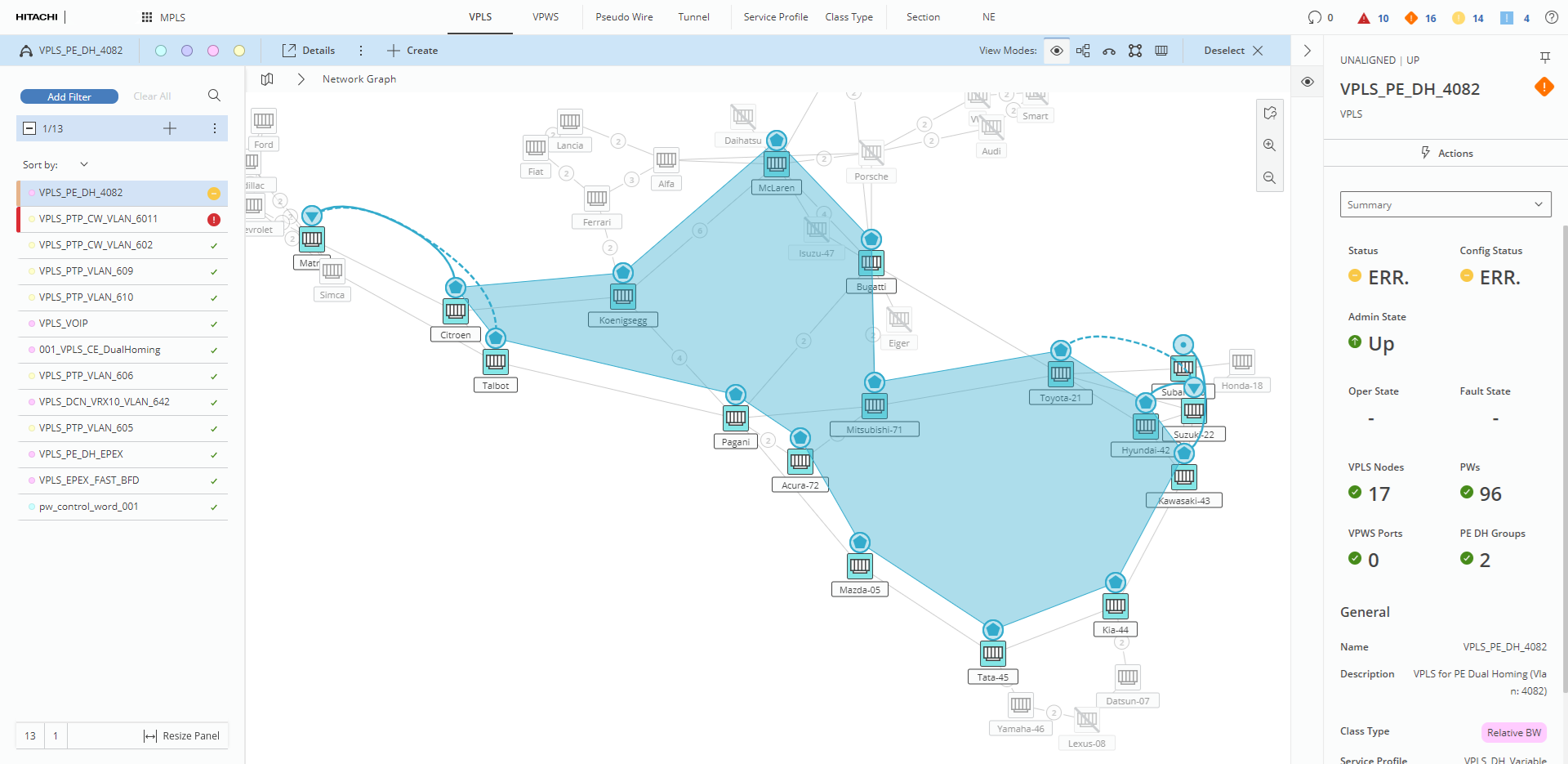Toggle visibility eye in side strip
This screenshot has width=1568, height=764.
point(1307,82)
